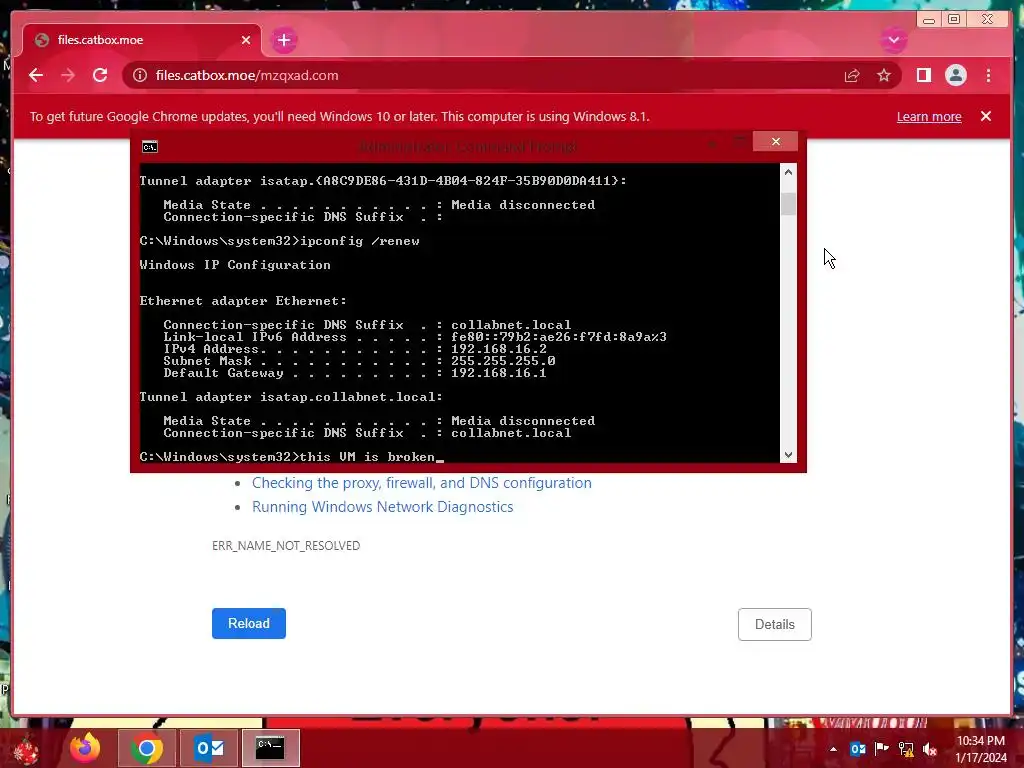Share this page icon in address bar
1024x768 pixels.
(x=852, y=75)
